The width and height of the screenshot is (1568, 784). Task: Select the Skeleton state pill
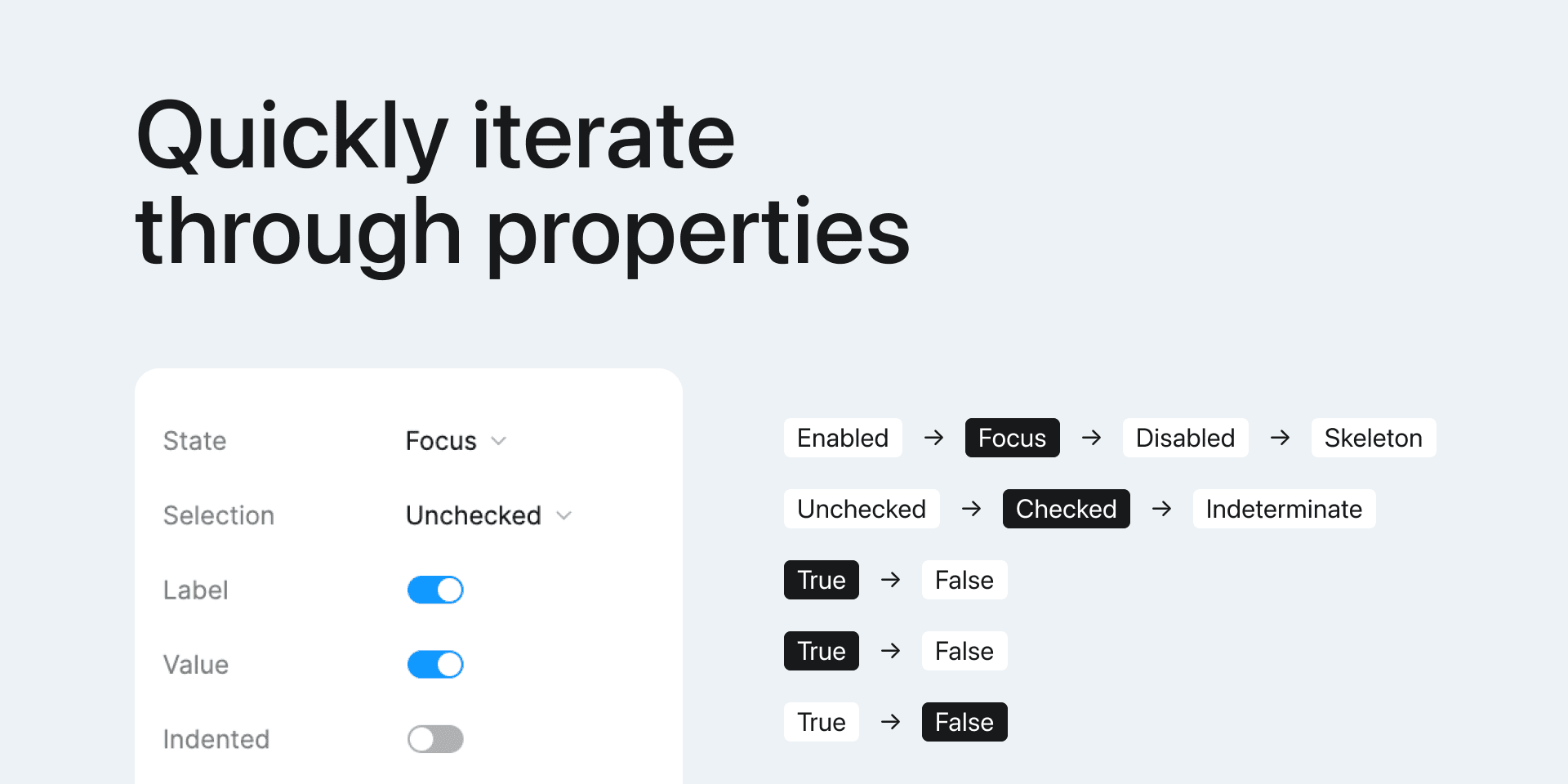(x=1373, y=438)
